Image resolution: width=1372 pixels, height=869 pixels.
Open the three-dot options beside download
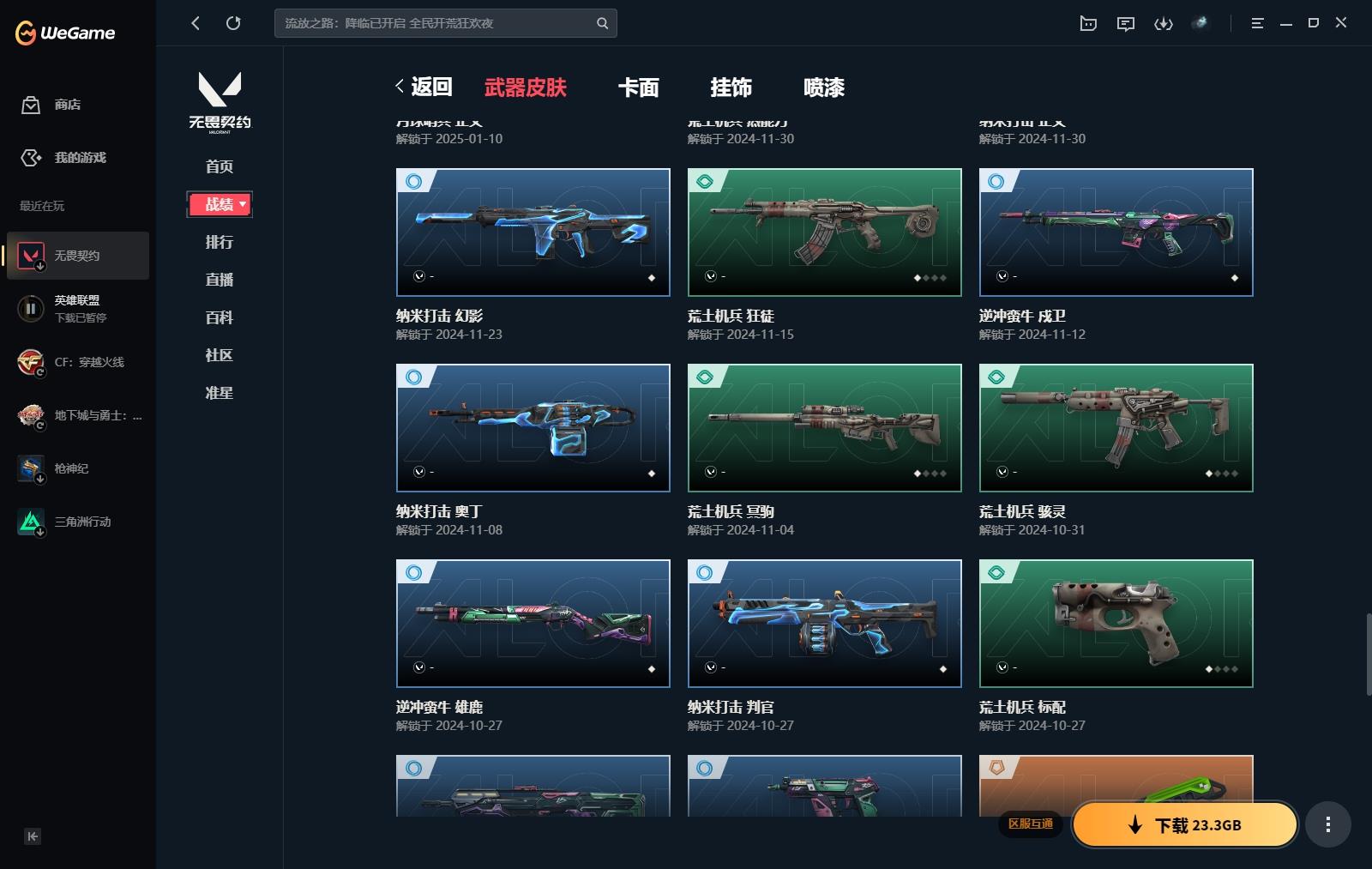point(1328,824)
